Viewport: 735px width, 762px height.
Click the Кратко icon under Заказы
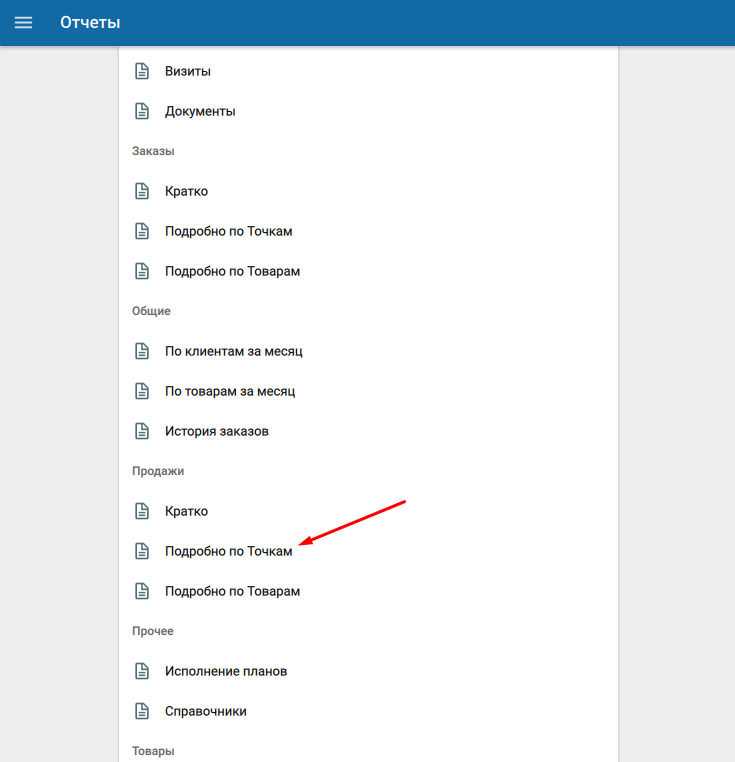pos(142,191)
